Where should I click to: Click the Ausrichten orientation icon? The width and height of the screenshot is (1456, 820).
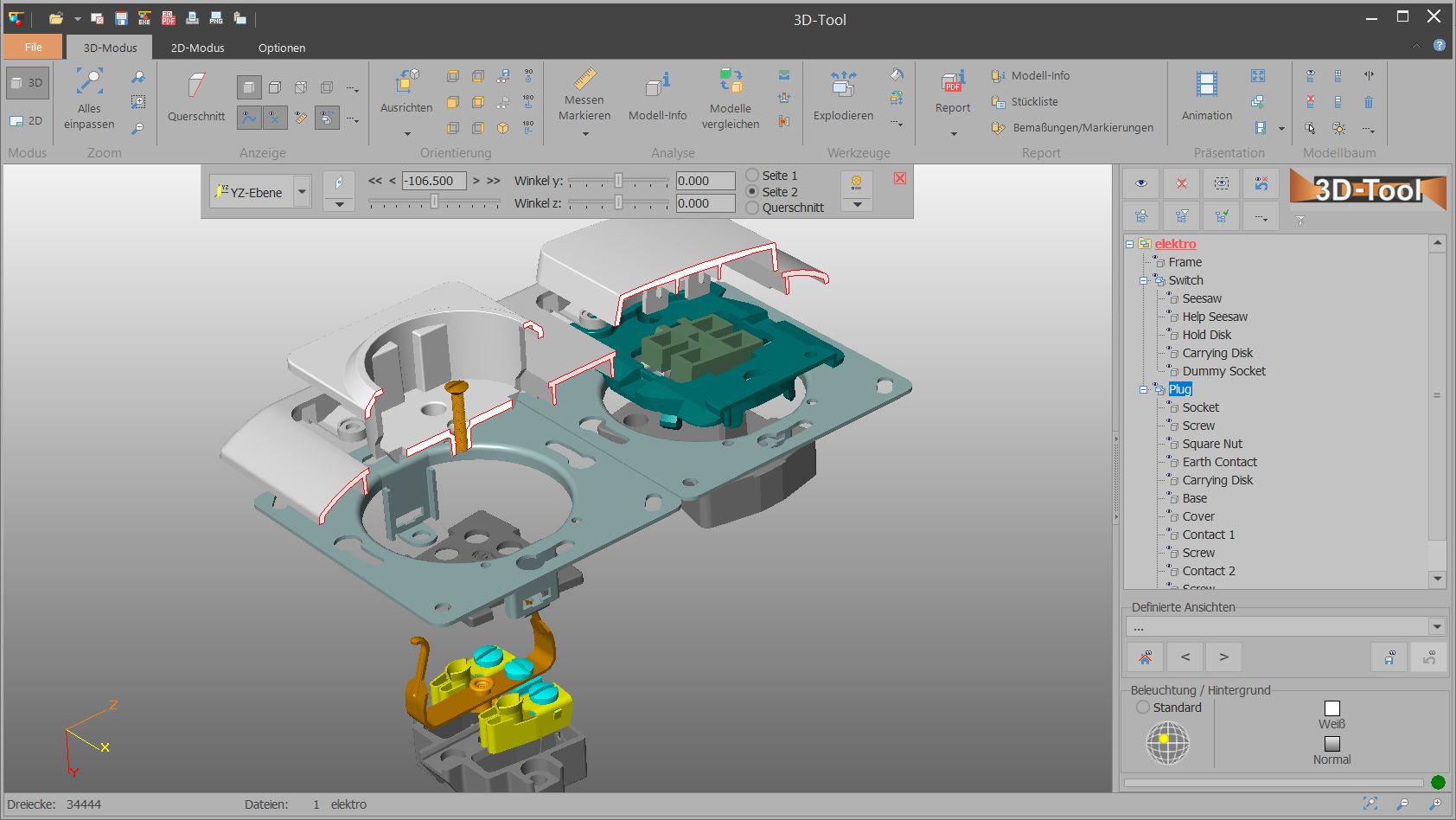(406, 81)
